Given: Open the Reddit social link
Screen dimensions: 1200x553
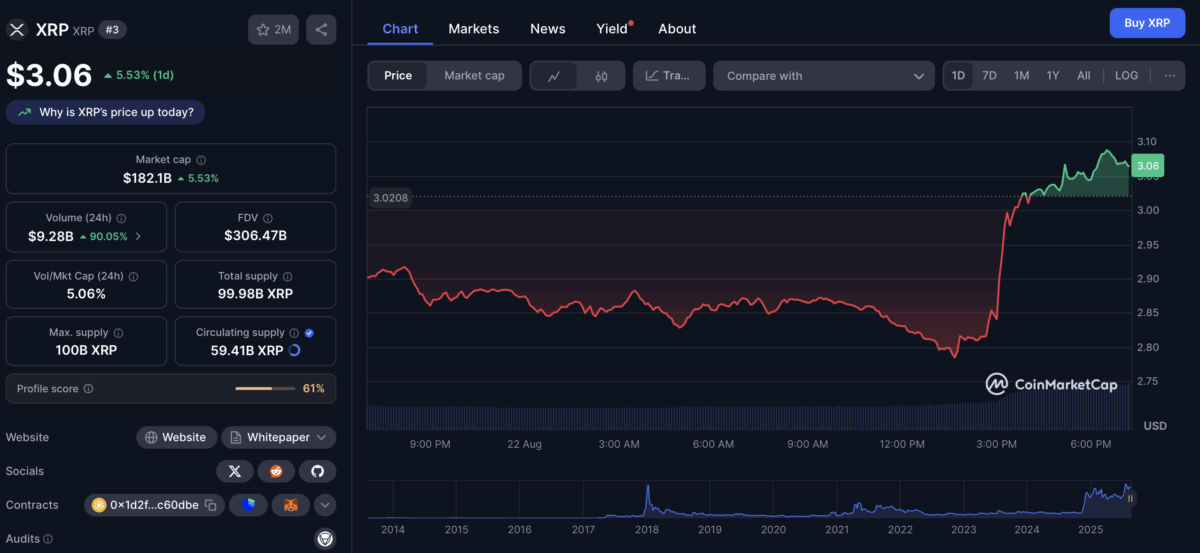Looking at the screenshot, I should click(276, 471).
